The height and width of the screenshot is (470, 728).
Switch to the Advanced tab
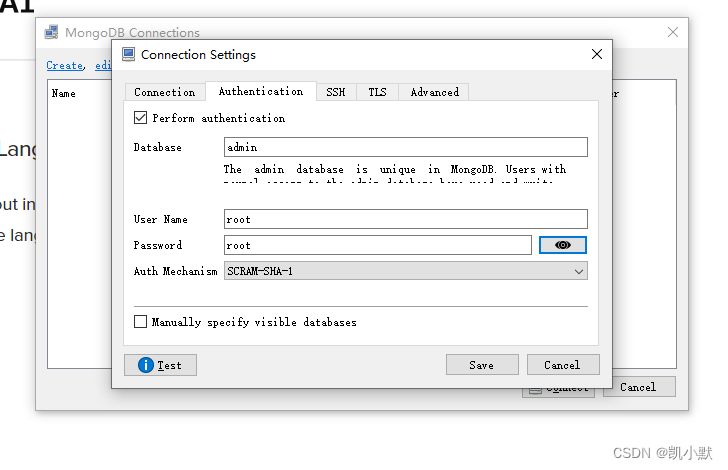coord(435,92)
